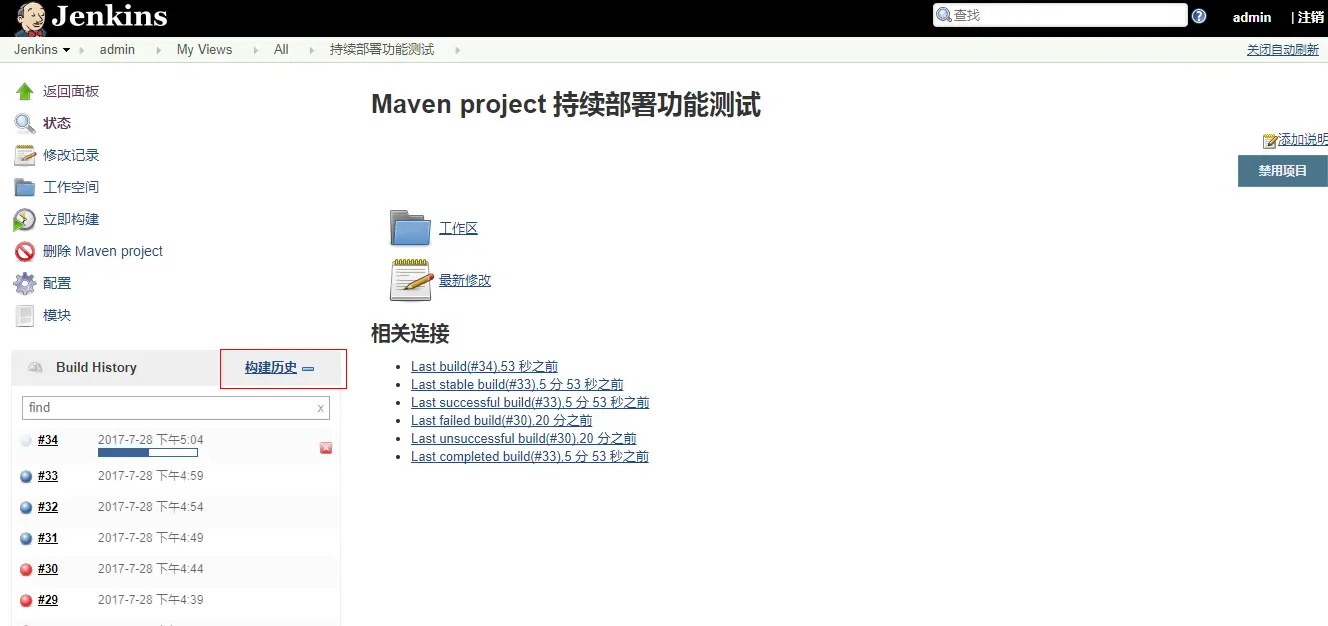Image resolution: width=1328 pixels, height=626 pixels.
Task: Click the green up arrow icon for 返回面板
Action: pyautogui.click(x=25, y=91)
